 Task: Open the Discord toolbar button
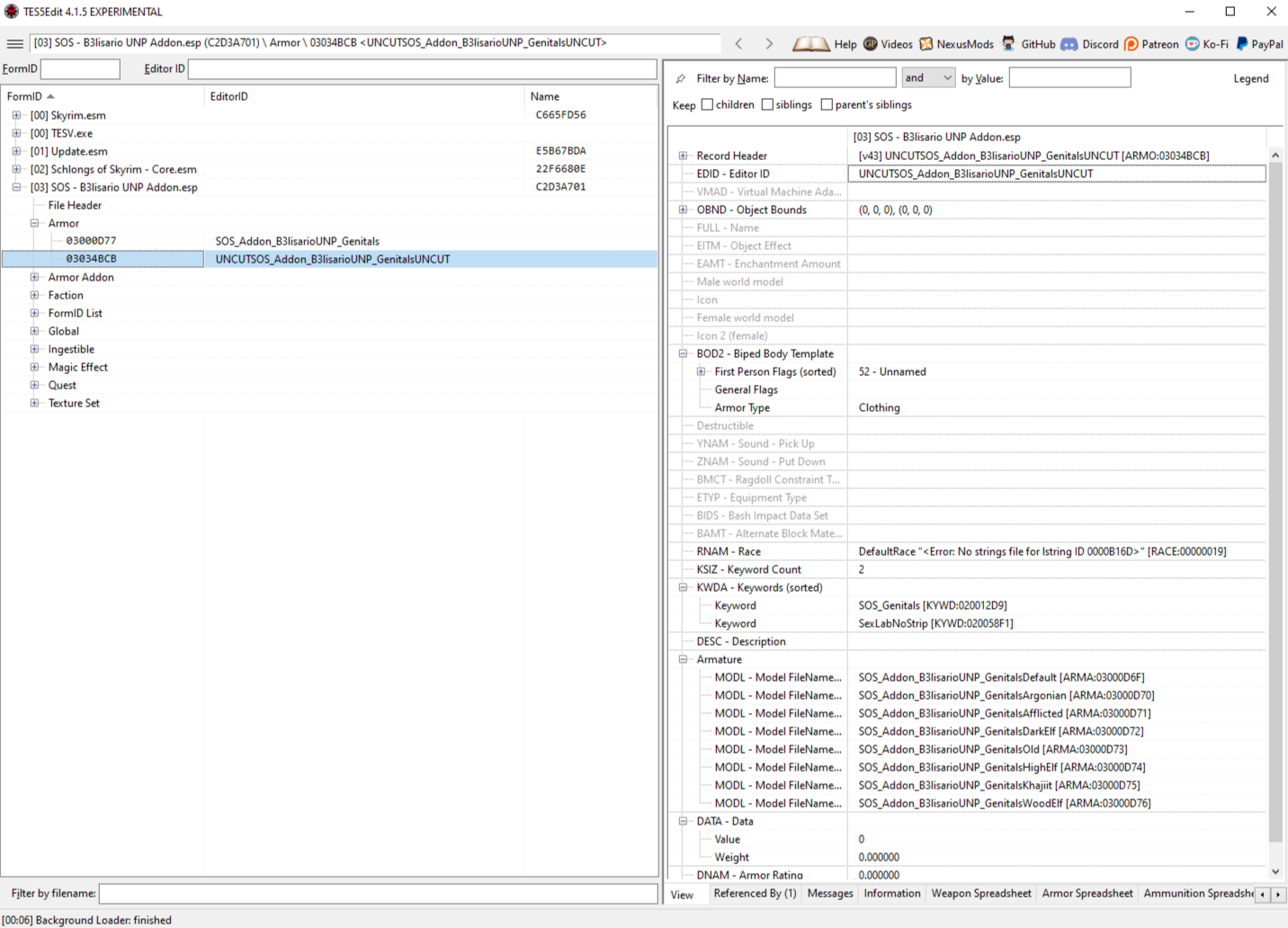tap(1090, 44)
